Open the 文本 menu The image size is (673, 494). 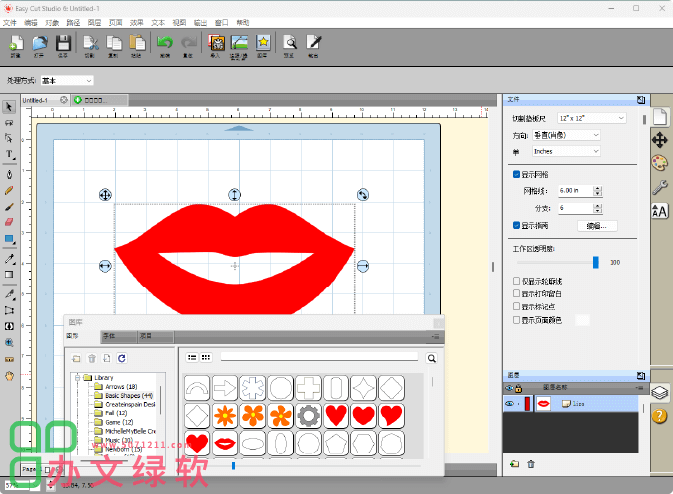(x=158, y=23)
